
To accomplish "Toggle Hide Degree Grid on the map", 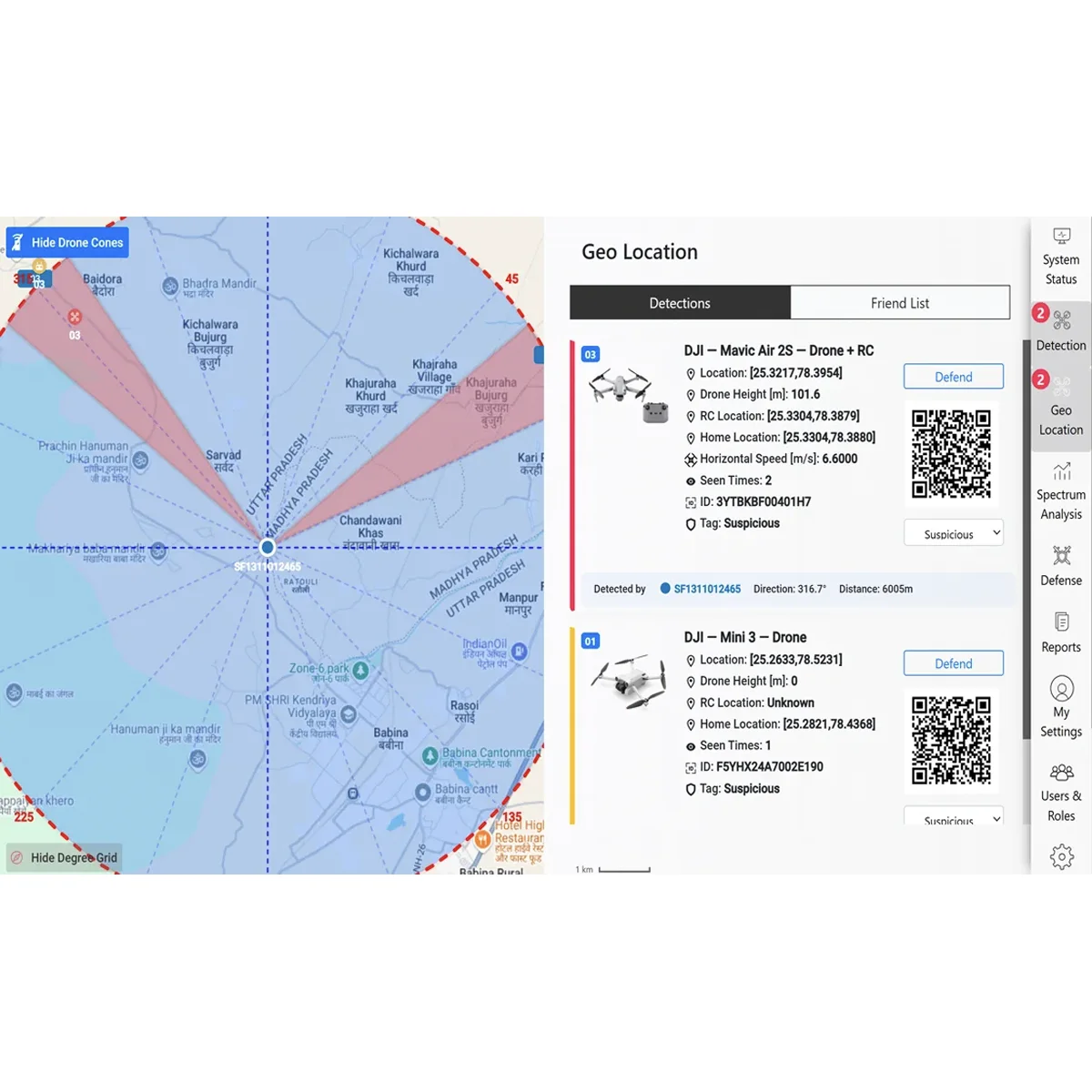I will (64, 857).
